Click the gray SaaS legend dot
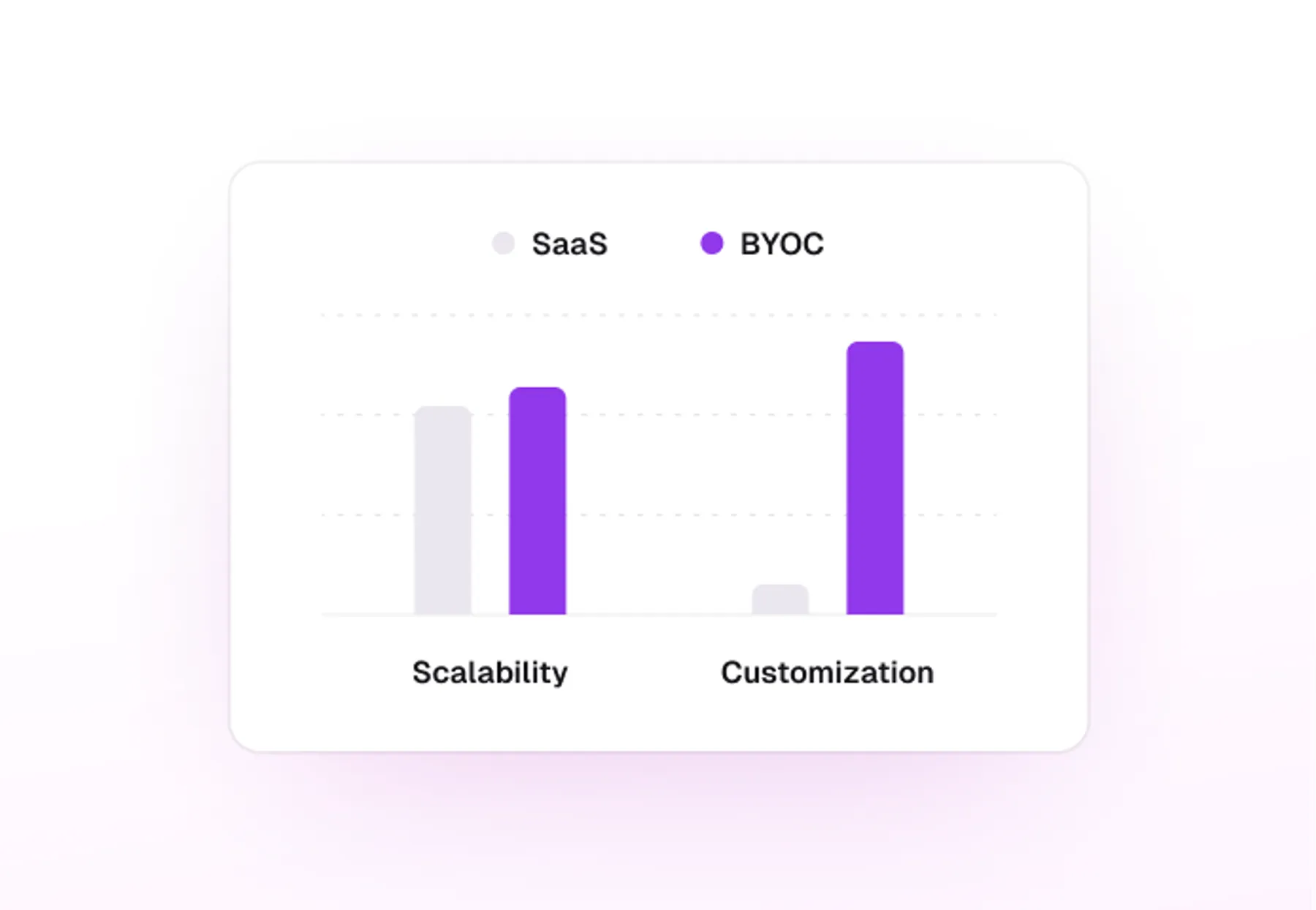The image size is (1316, 910). (503, 243)
